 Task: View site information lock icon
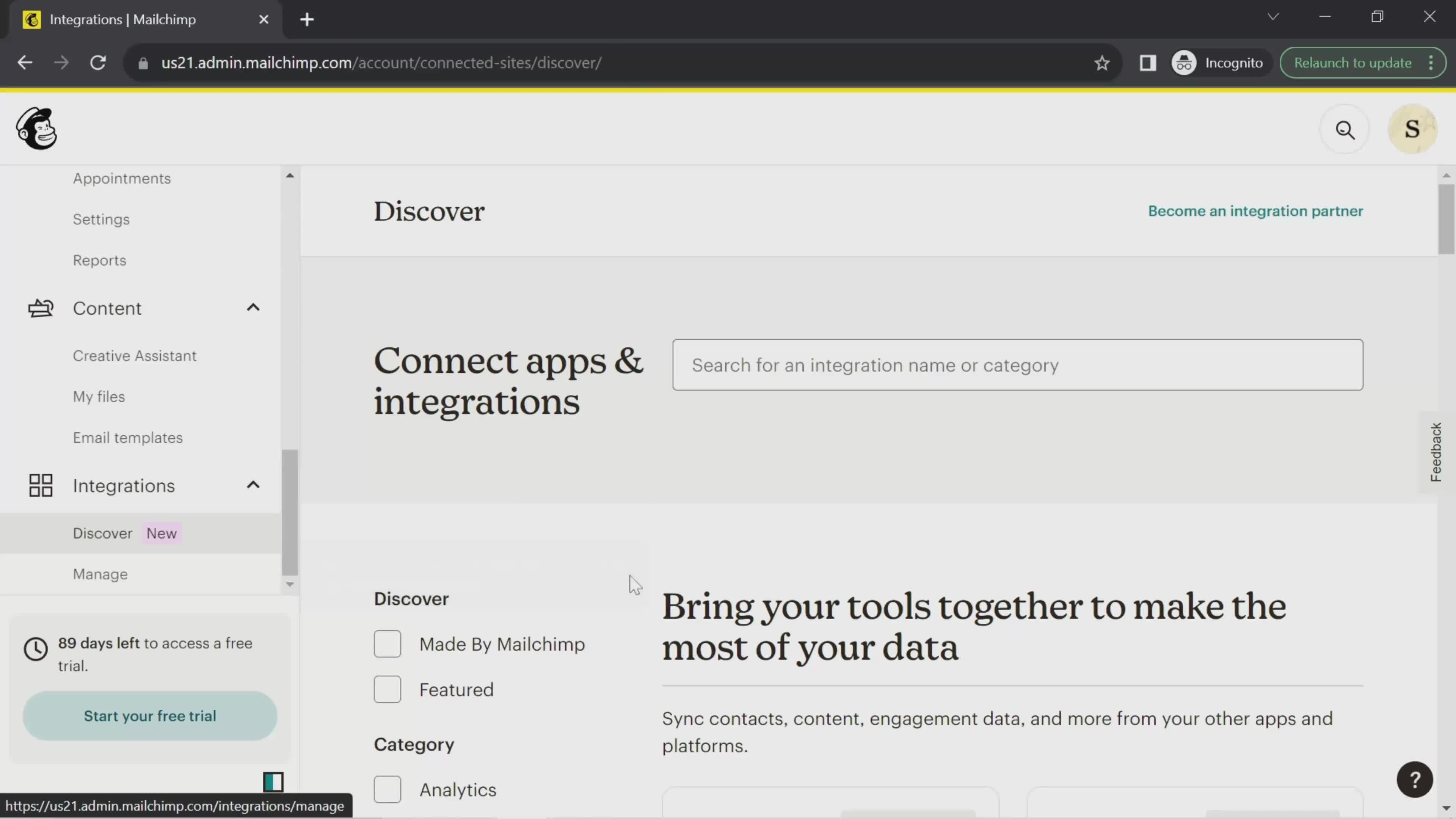pyautogui.click(x=143, y=63)
